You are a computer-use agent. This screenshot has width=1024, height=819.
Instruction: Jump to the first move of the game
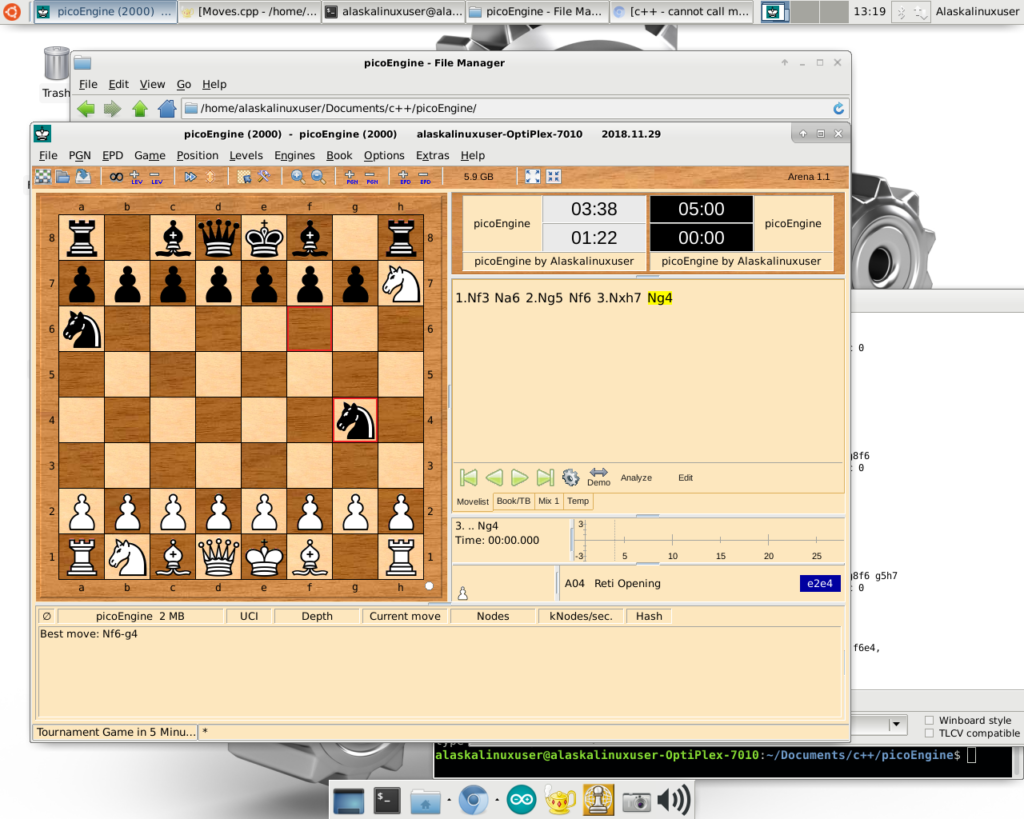pyautogui.click(x=468, y=477)
